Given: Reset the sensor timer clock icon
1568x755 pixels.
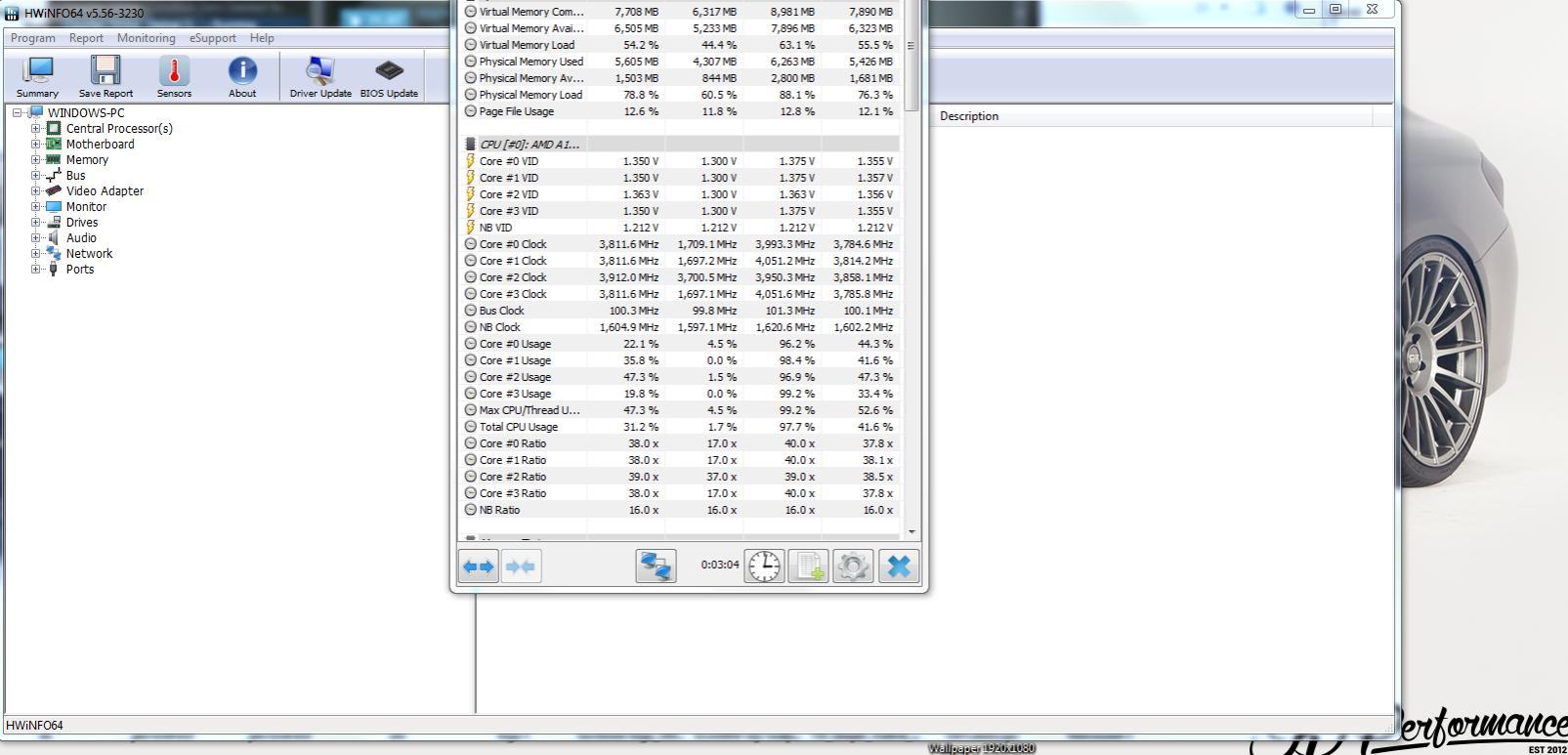Looking at the screenshot, I should [764, 566].
